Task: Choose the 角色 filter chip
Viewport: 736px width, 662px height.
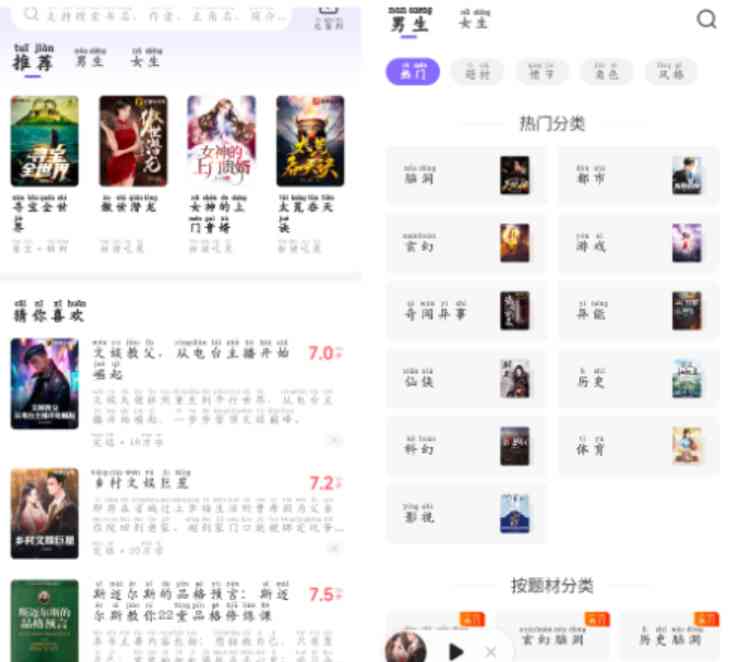Action: (606, 71)
